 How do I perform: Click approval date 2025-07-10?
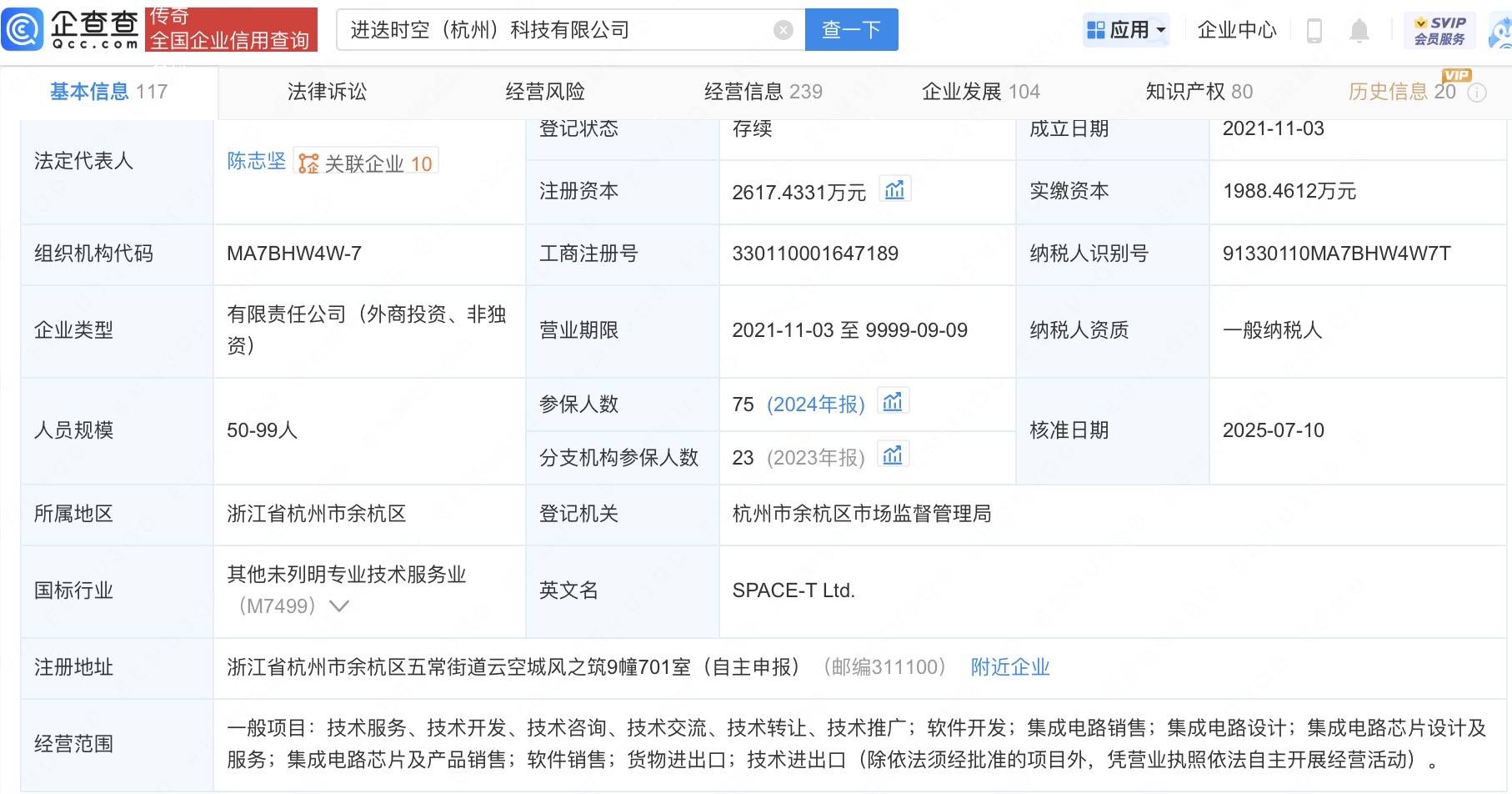[1274, 430]
